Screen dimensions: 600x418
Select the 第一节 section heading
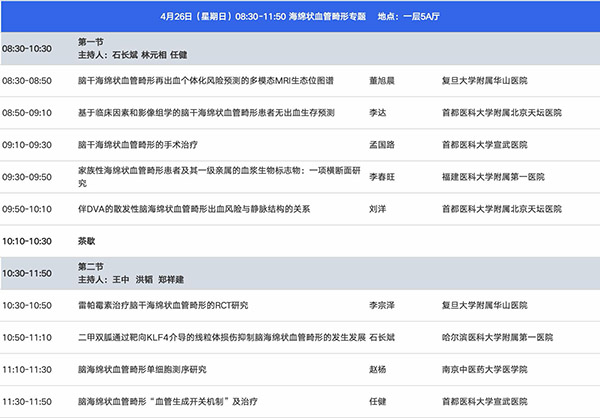tap(91, 42)
